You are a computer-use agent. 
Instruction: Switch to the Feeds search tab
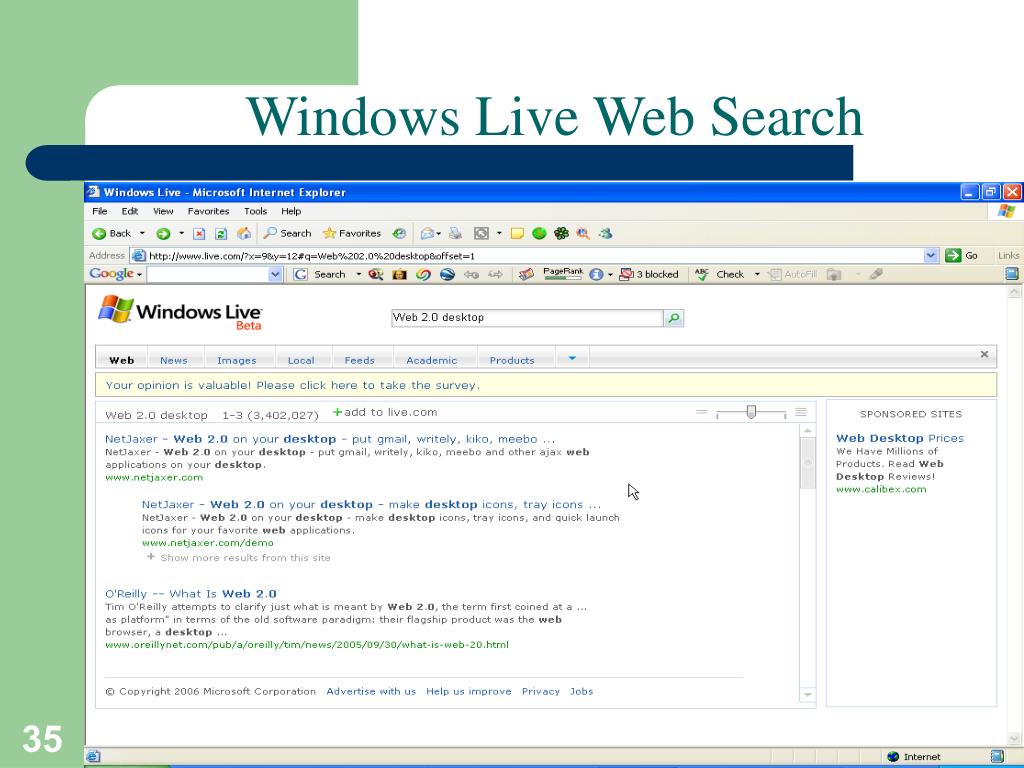tap(359, 360)
